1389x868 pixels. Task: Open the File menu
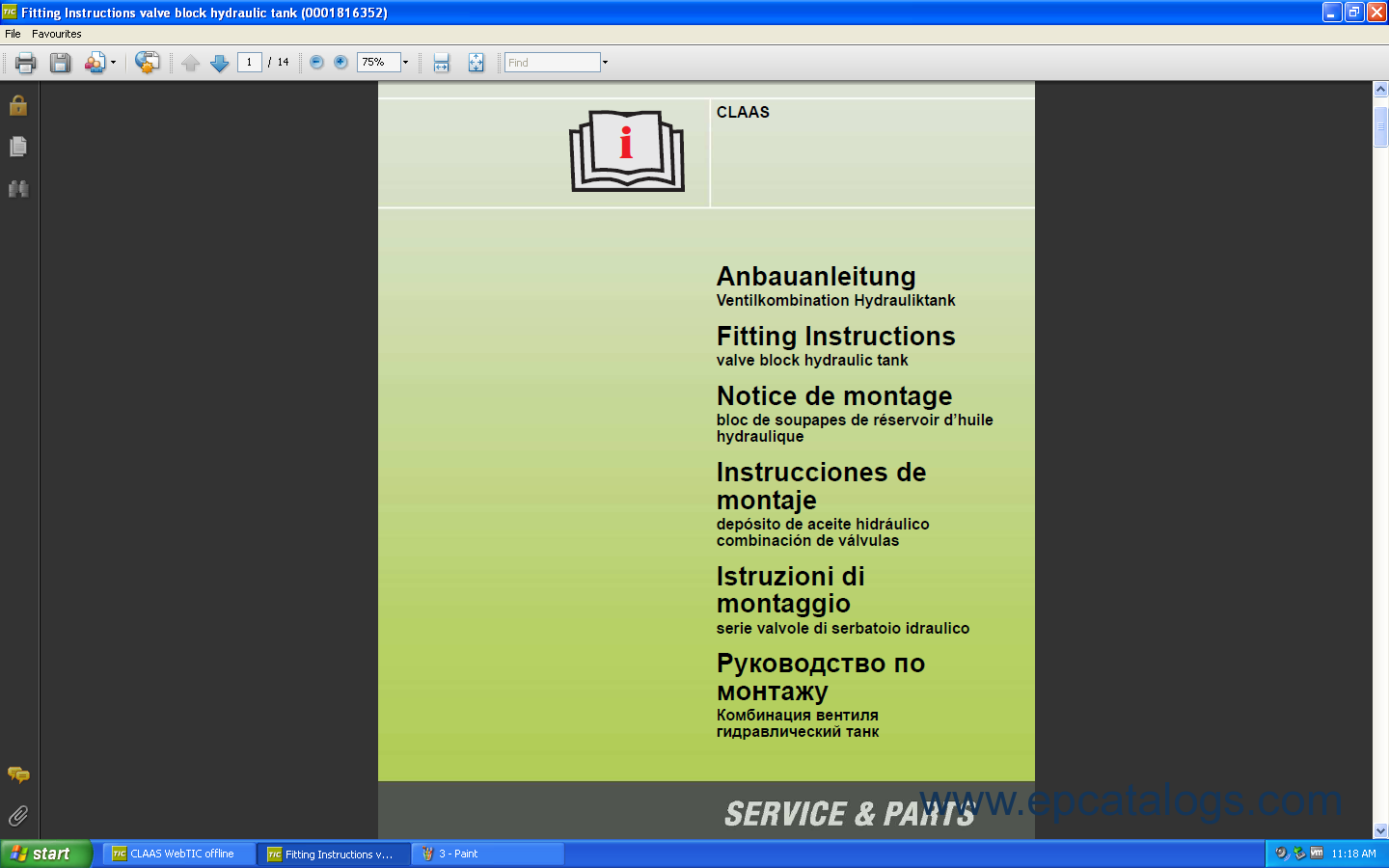(x=13, y=34)
